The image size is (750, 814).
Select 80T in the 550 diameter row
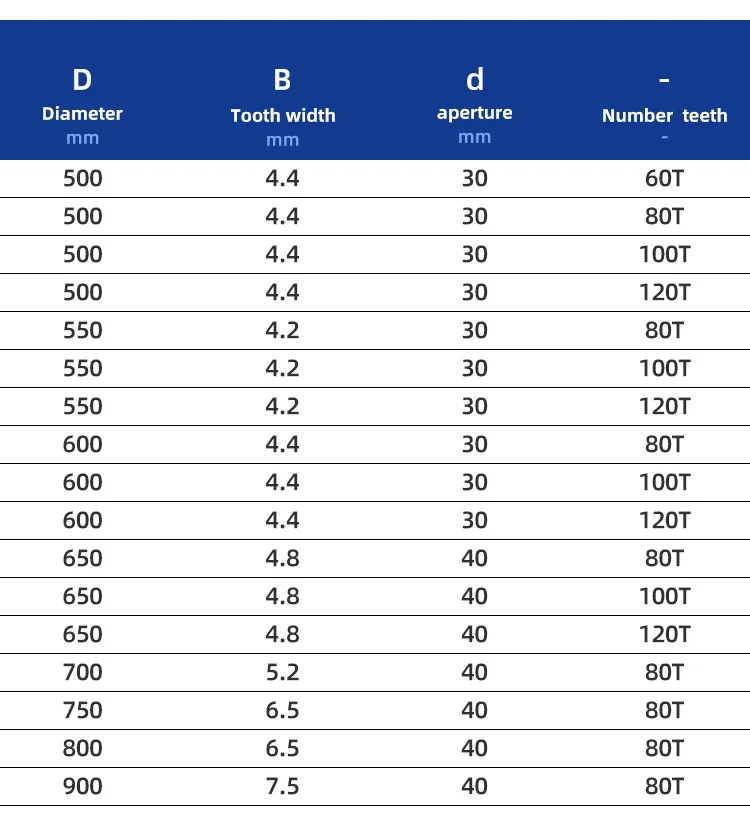click(664, 330)
